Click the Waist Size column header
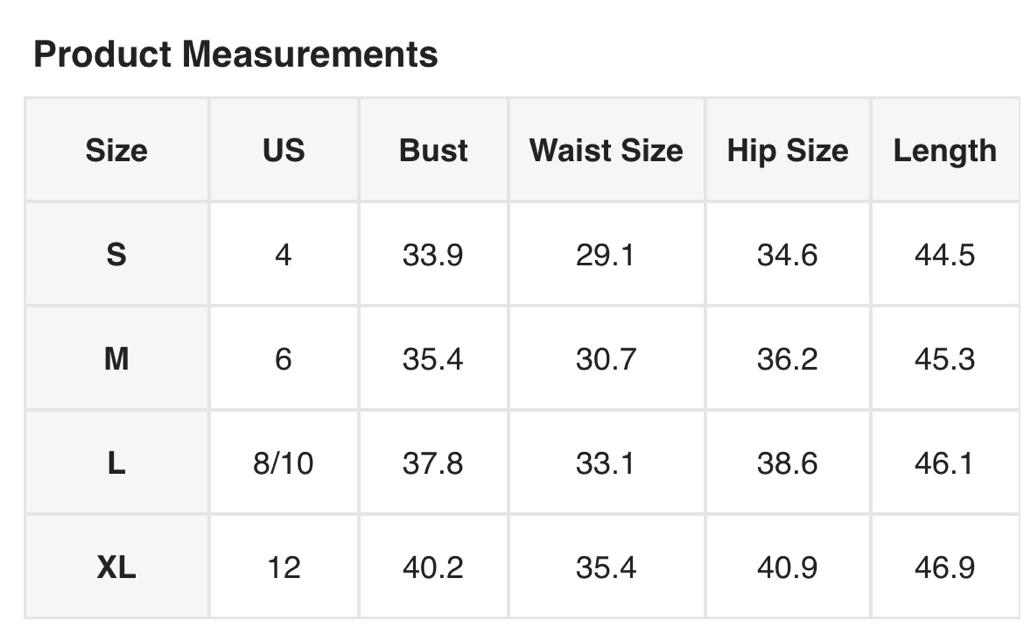Screen dimensions: 1024x642 [606, 150]
